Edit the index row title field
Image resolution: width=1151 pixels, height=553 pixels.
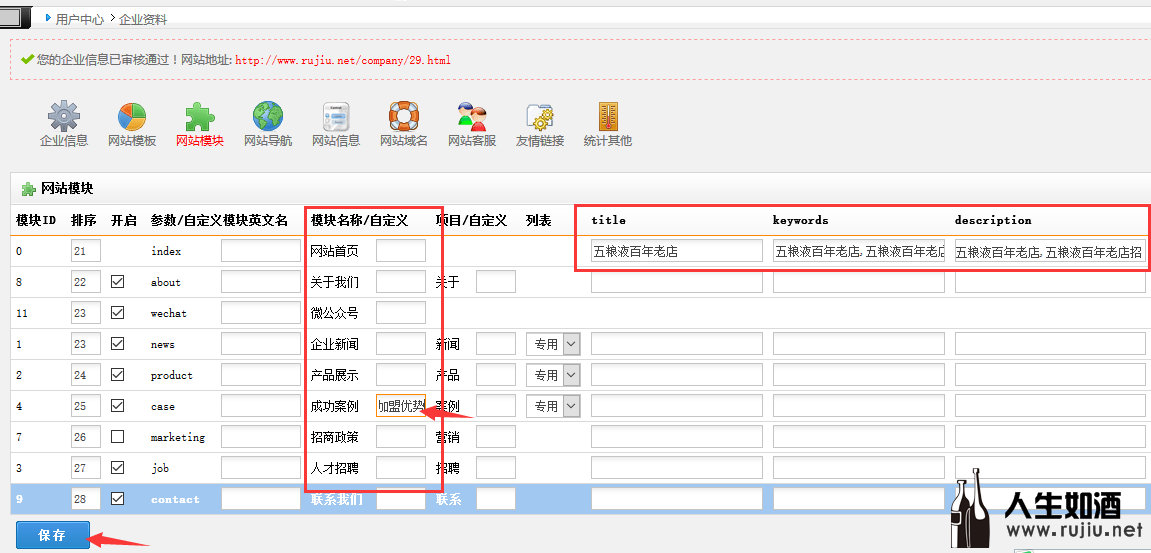[677, 251]
